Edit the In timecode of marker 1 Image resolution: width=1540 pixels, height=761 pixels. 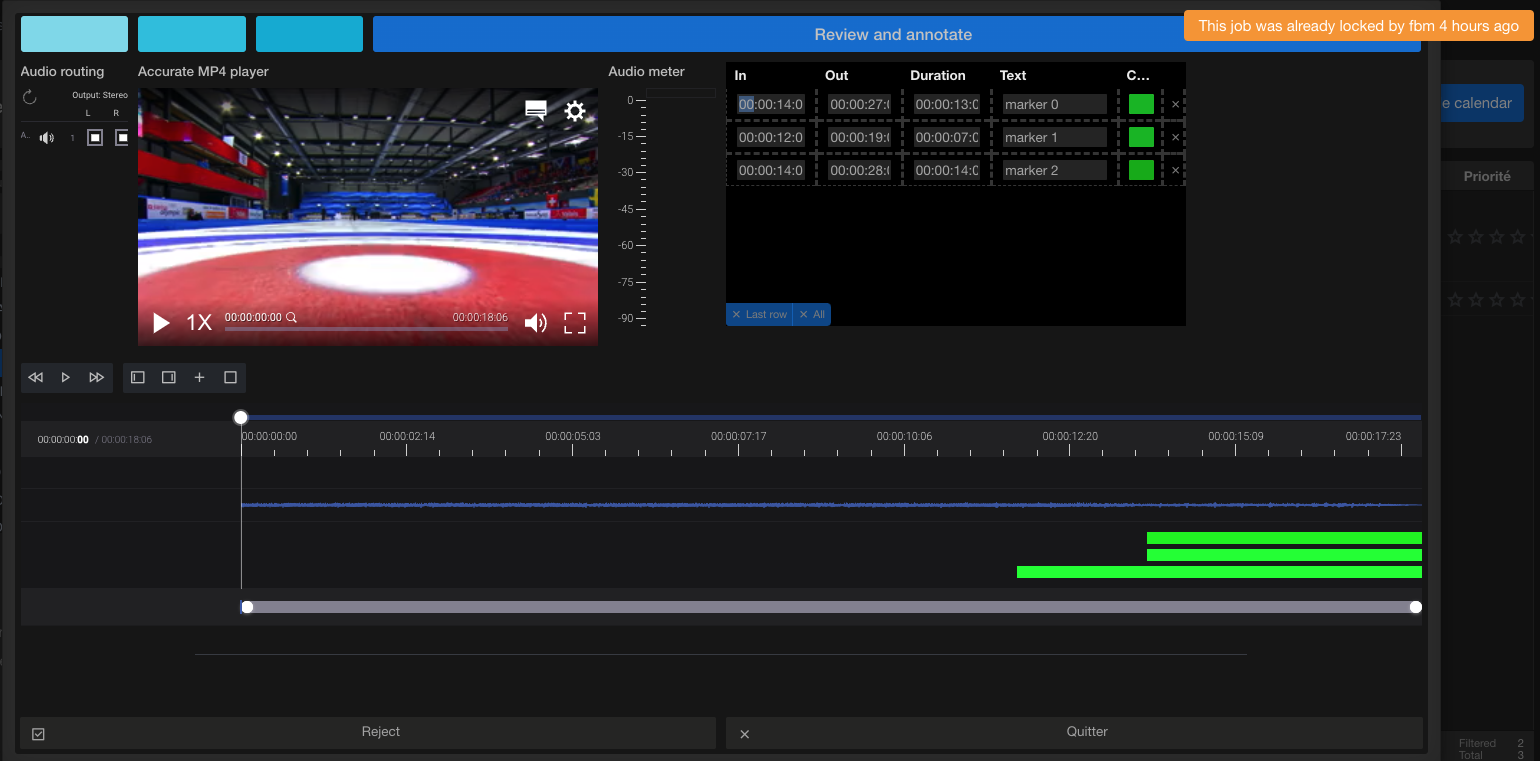click(771, 137)
